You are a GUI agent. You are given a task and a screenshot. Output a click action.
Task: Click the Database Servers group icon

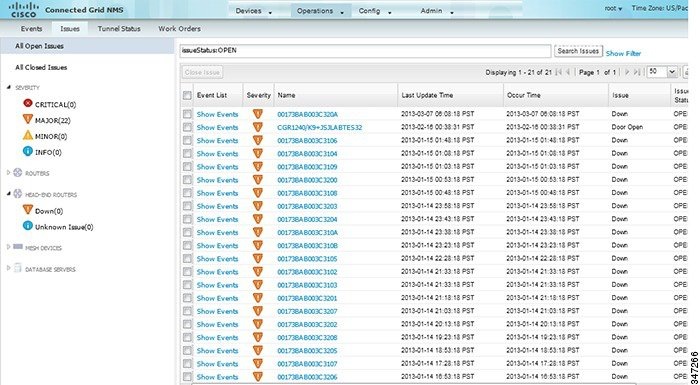click(17, 268)
